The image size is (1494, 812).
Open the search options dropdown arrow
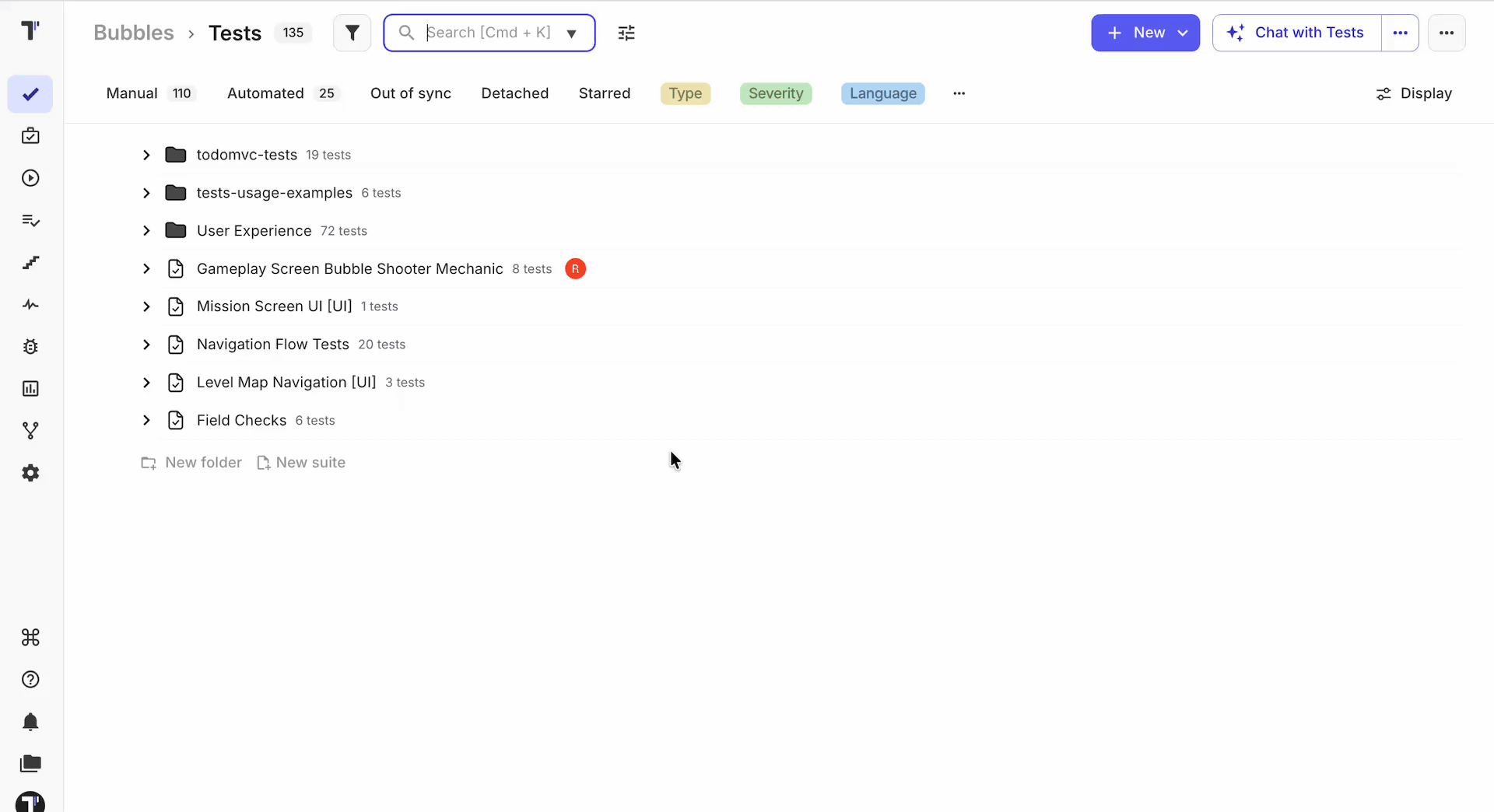[572, 33]
